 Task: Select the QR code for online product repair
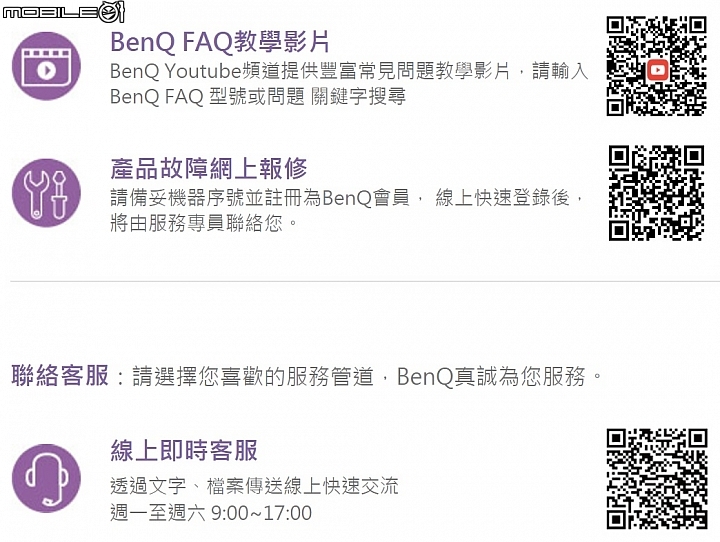656,193
